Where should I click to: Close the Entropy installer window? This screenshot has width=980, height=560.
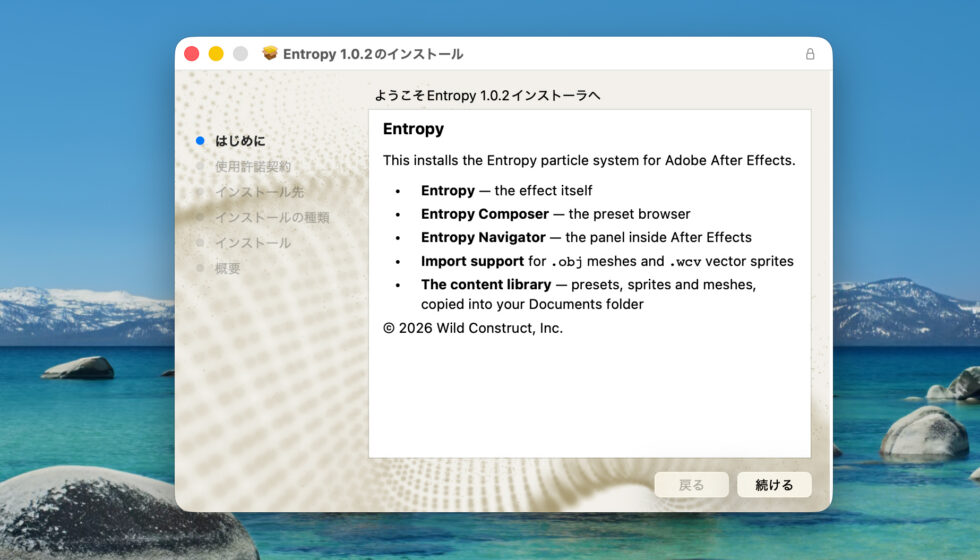pos(192,54)
